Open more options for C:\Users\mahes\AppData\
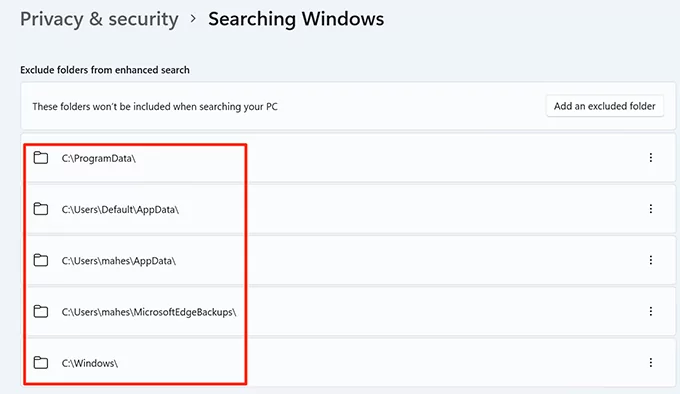This screenshot has height=394, width=680. pos(651,260)
